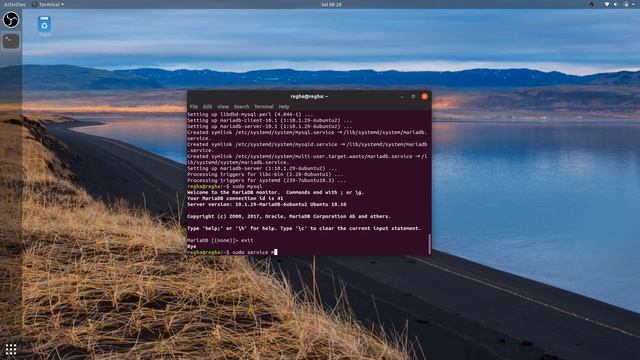Open the Terminal app menu in top bar
This screenshot has width=640, height=360.
(x=48, y=4)
